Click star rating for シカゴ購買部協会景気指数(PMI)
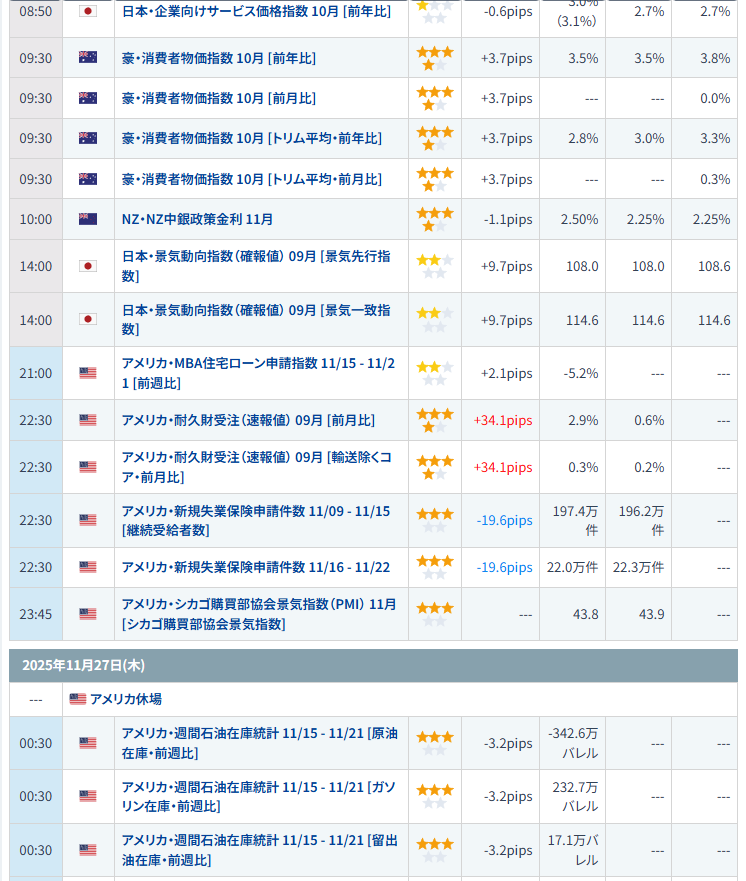This screenshot has width=746, height=881. pos(434,614)
